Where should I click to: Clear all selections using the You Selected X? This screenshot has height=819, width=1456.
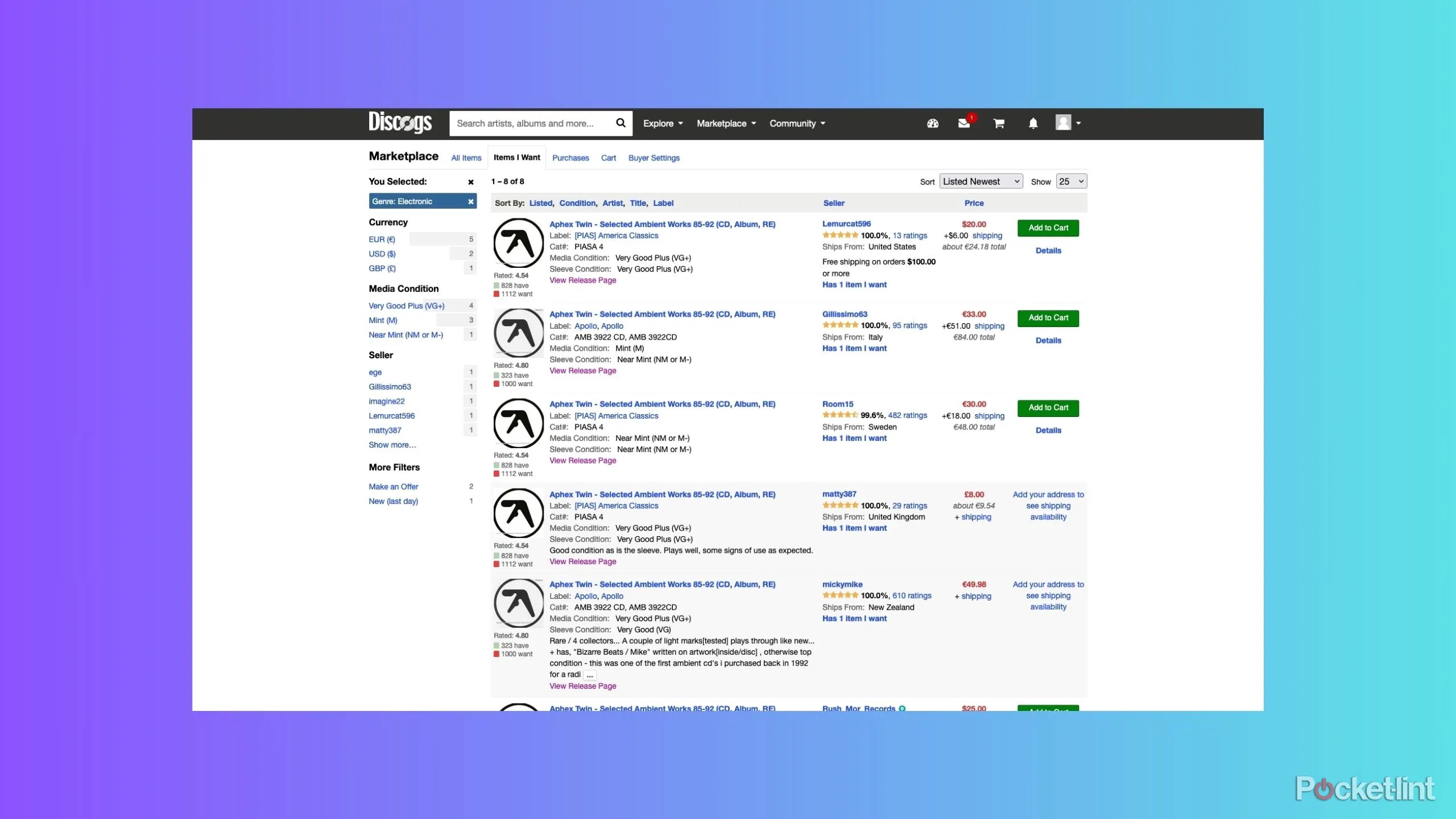470,182
